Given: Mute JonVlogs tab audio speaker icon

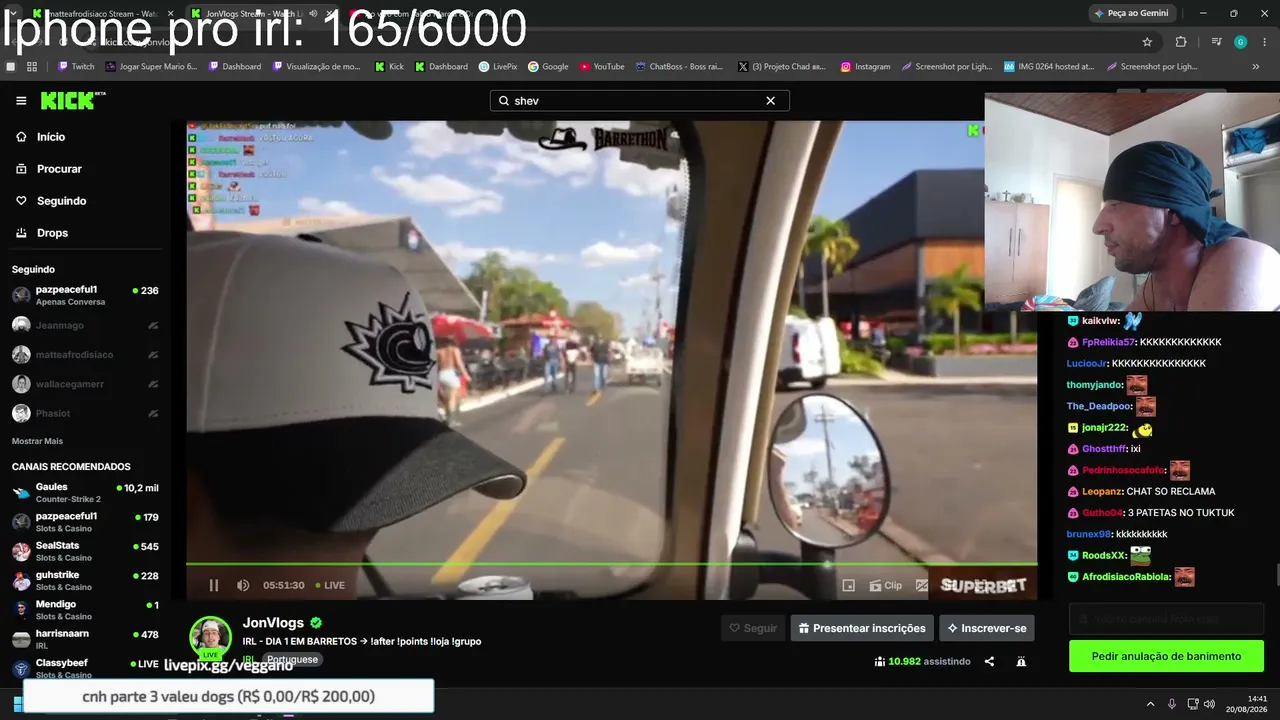Looking at the screenshot, I should click(x=313, y=14).
